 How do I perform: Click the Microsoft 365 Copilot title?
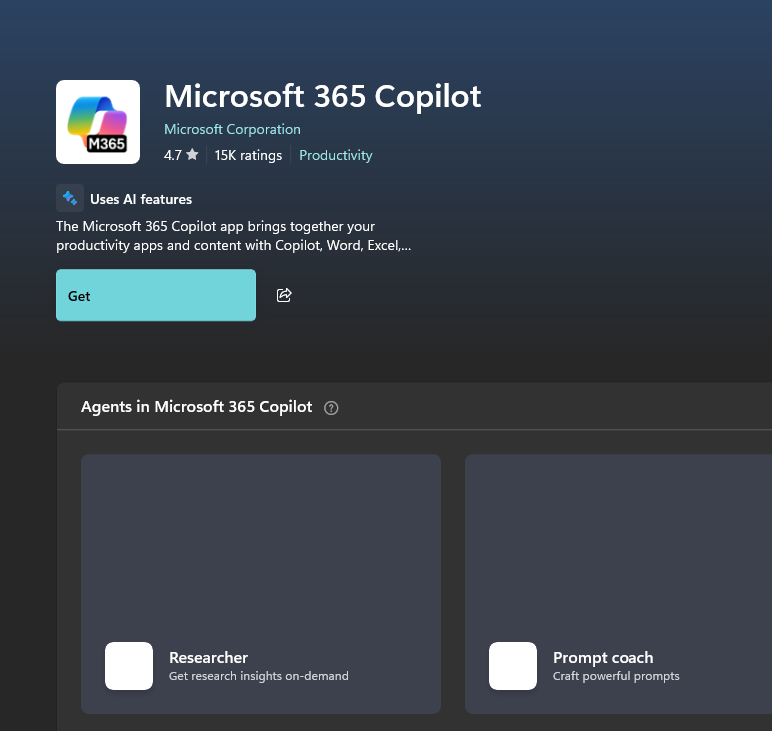click(x=323, y=96)
